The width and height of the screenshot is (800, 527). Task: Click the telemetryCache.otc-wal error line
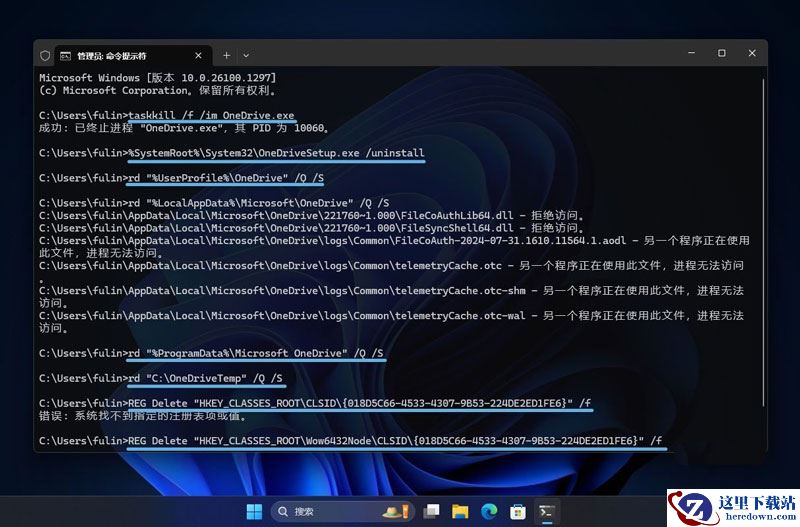(391, 321)
